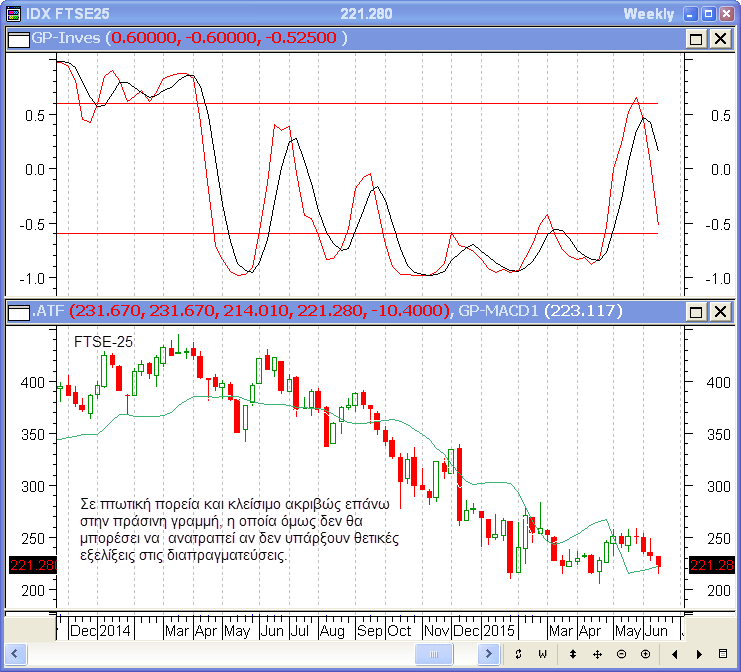This screenshot has height=672, width=741.
Task: Click the zoom out minus-circle icon
Action: [x=621, y=654]
